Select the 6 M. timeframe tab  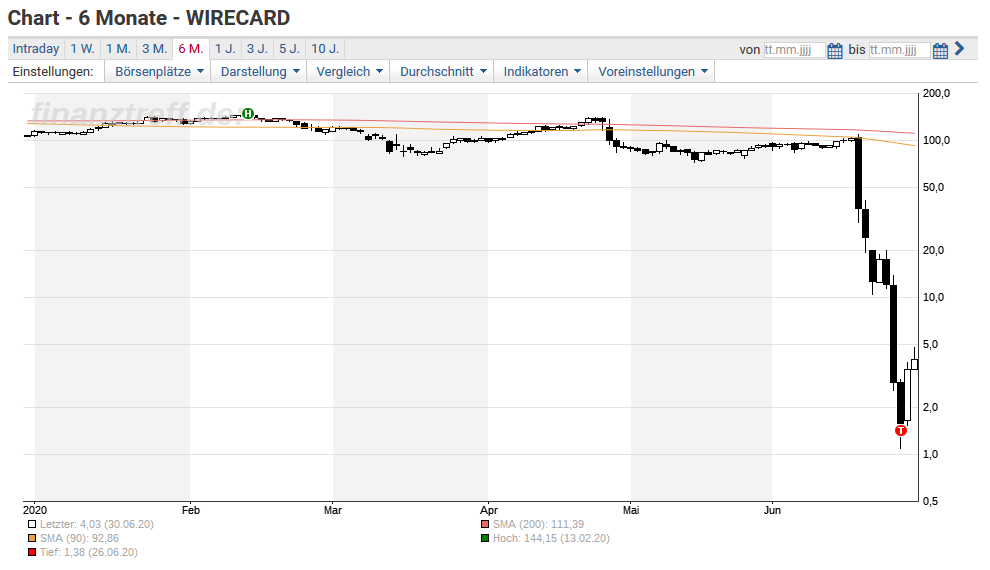(191, 49)
